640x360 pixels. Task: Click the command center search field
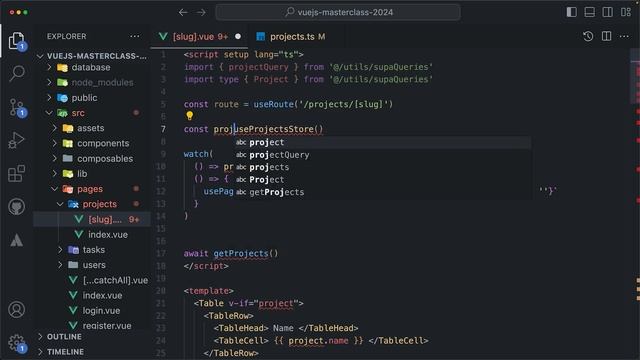point(338,12)
